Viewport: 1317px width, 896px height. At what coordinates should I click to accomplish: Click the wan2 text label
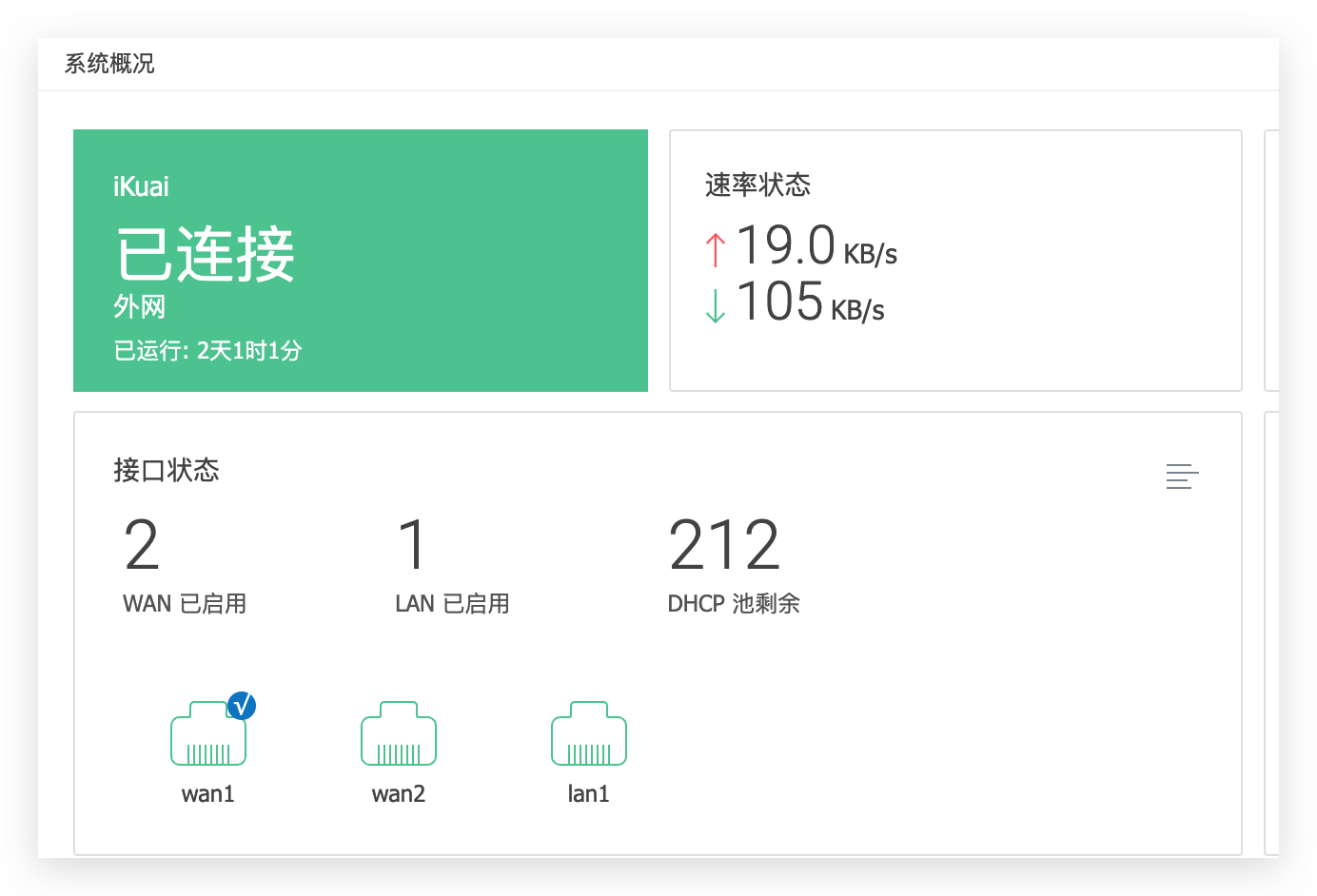click(399, 794)
